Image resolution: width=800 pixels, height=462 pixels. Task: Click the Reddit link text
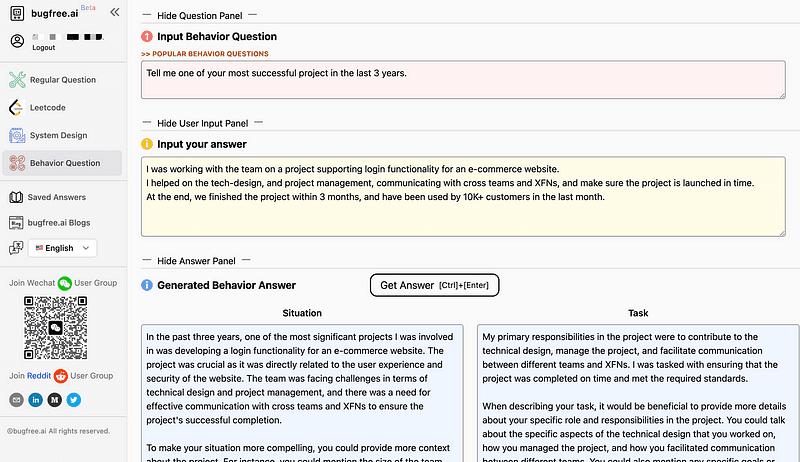point(39,376)
